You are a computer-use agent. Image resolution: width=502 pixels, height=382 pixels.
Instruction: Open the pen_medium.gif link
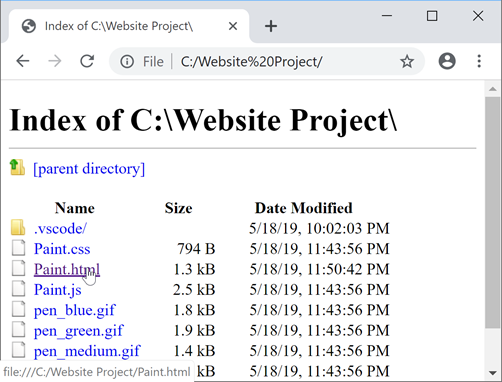[x=87, y=351]
